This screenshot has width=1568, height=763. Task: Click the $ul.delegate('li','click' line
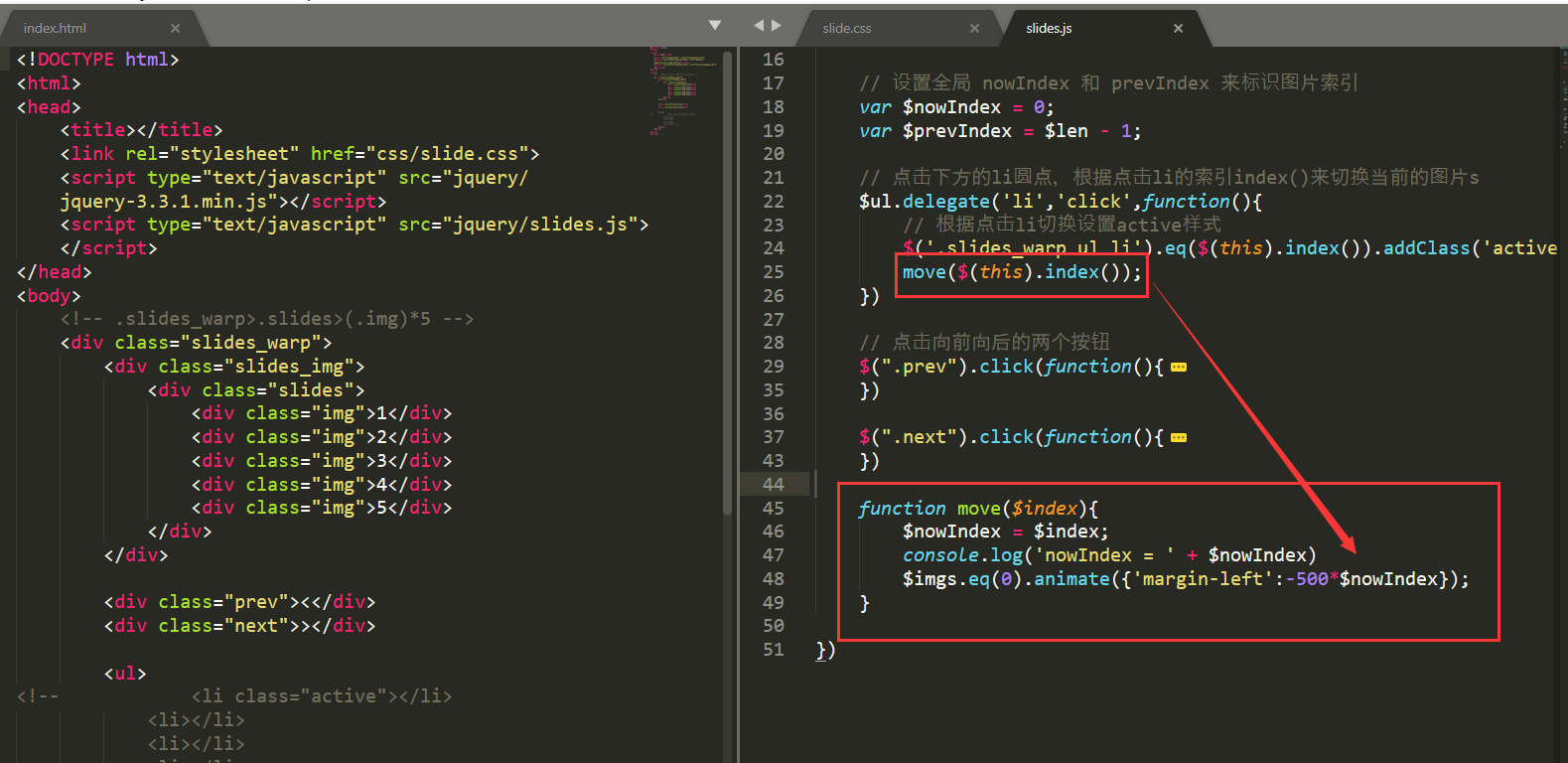point(1061,202)
